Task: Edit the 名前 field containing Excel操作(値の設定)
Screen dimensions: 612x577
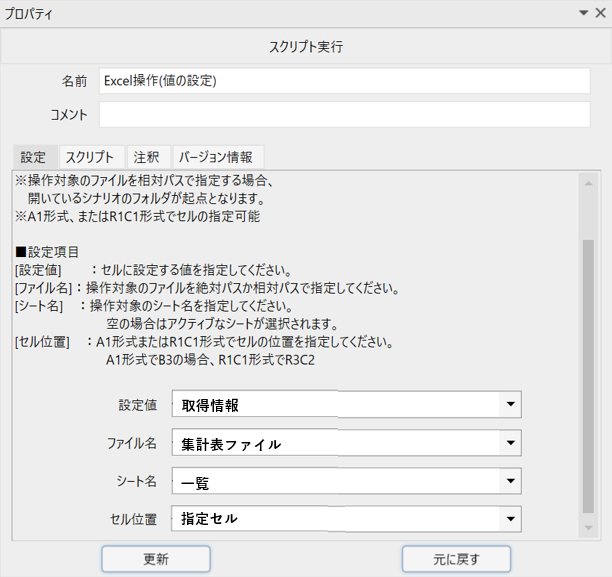Action: click(x=344, y=81)
